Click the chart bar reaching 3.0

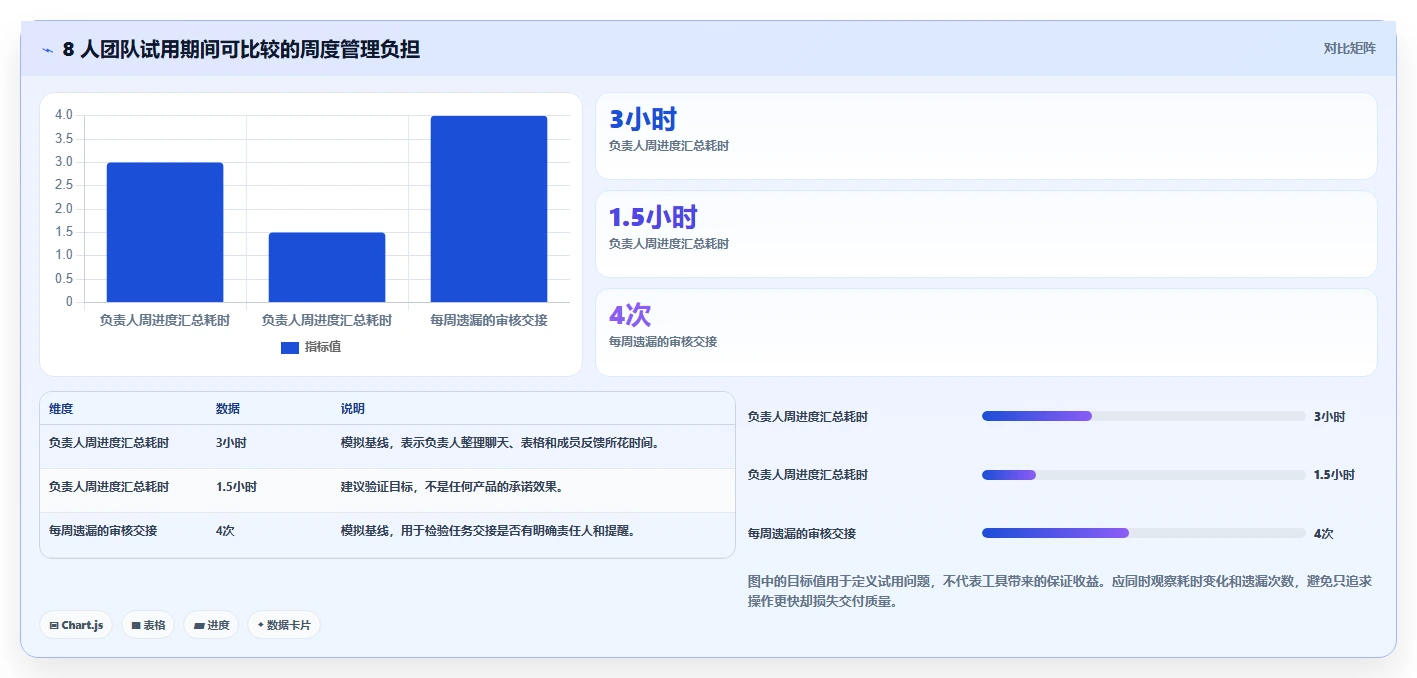click(165, 232)
